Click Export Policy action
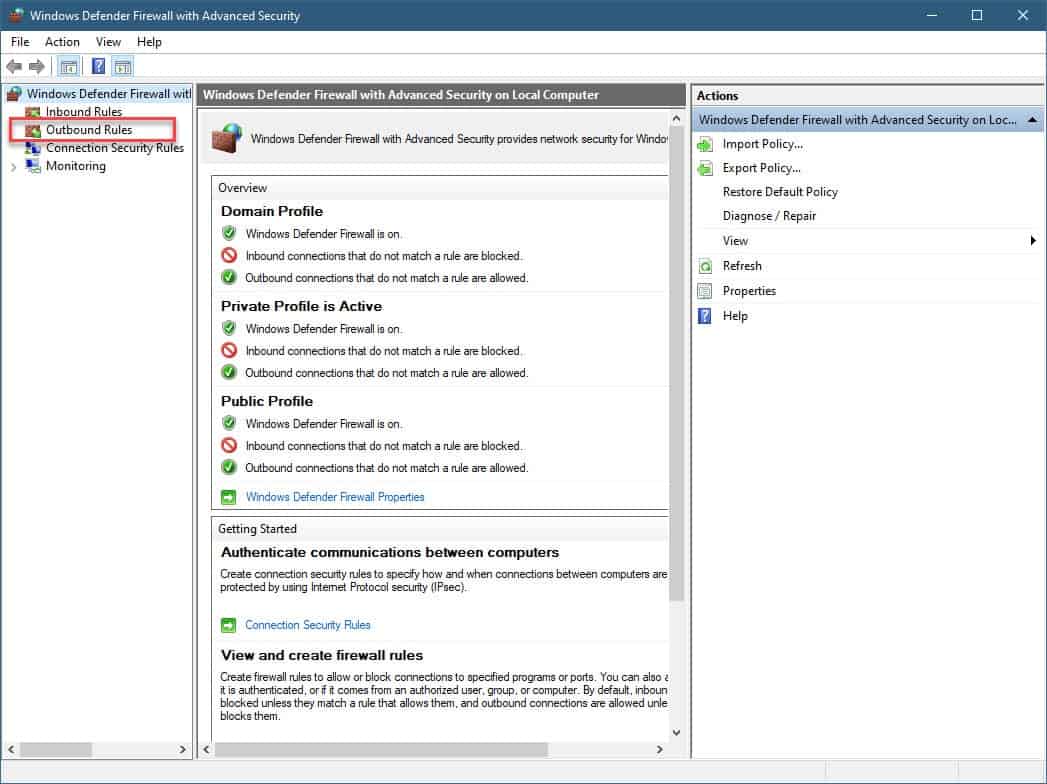The height and width of the screenshot is (784, 1047). (x=761, y=168)
